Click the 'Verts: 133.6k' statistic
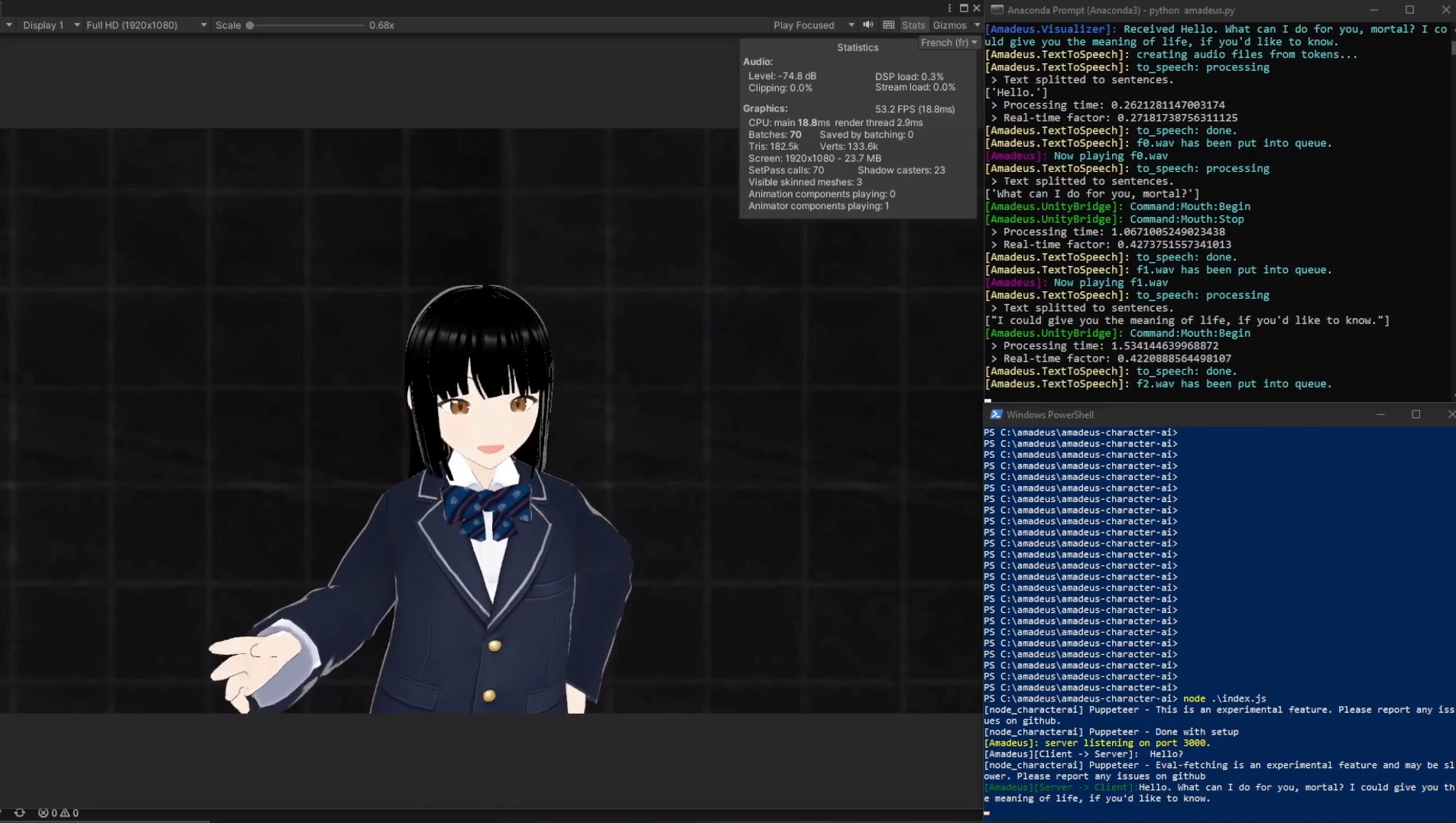 tap(848, 146)
